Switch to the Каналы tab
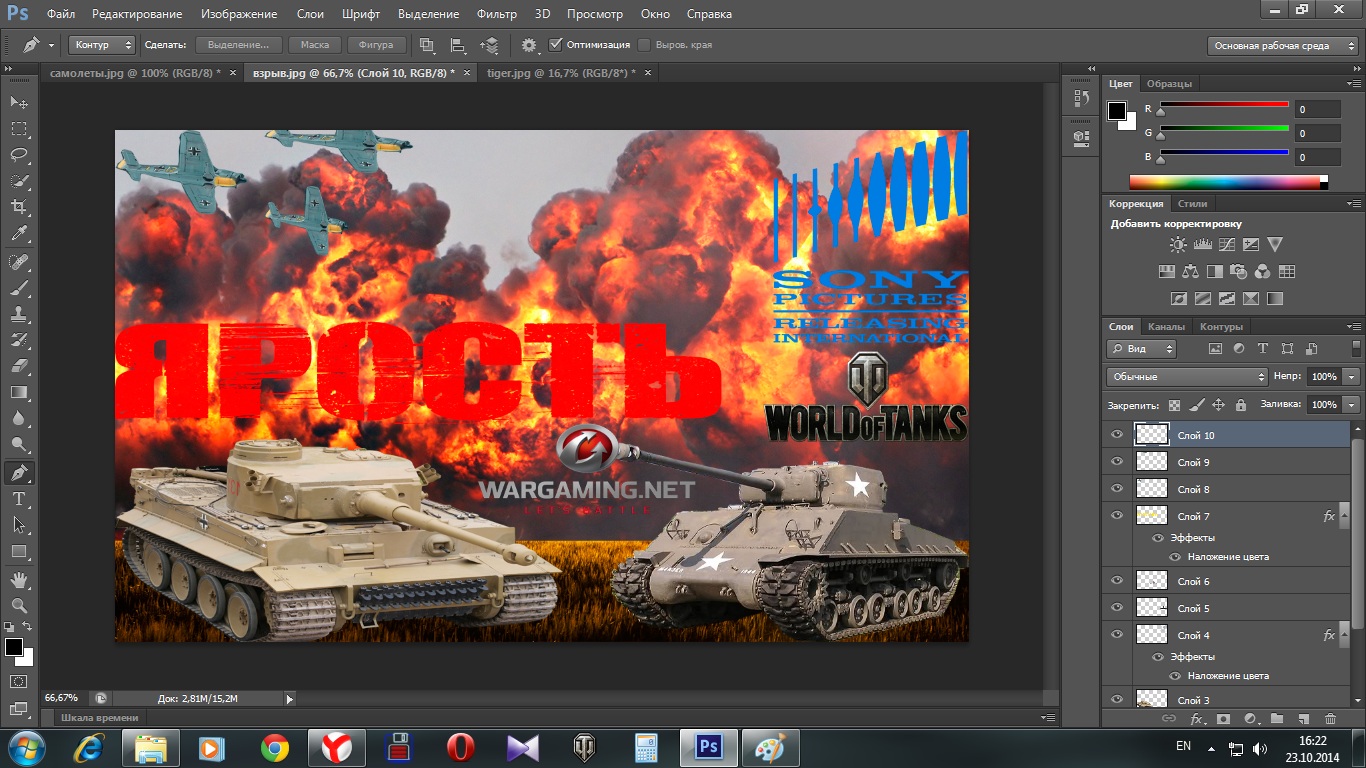The image size is (1366, 768). [x=1166, y=327]
